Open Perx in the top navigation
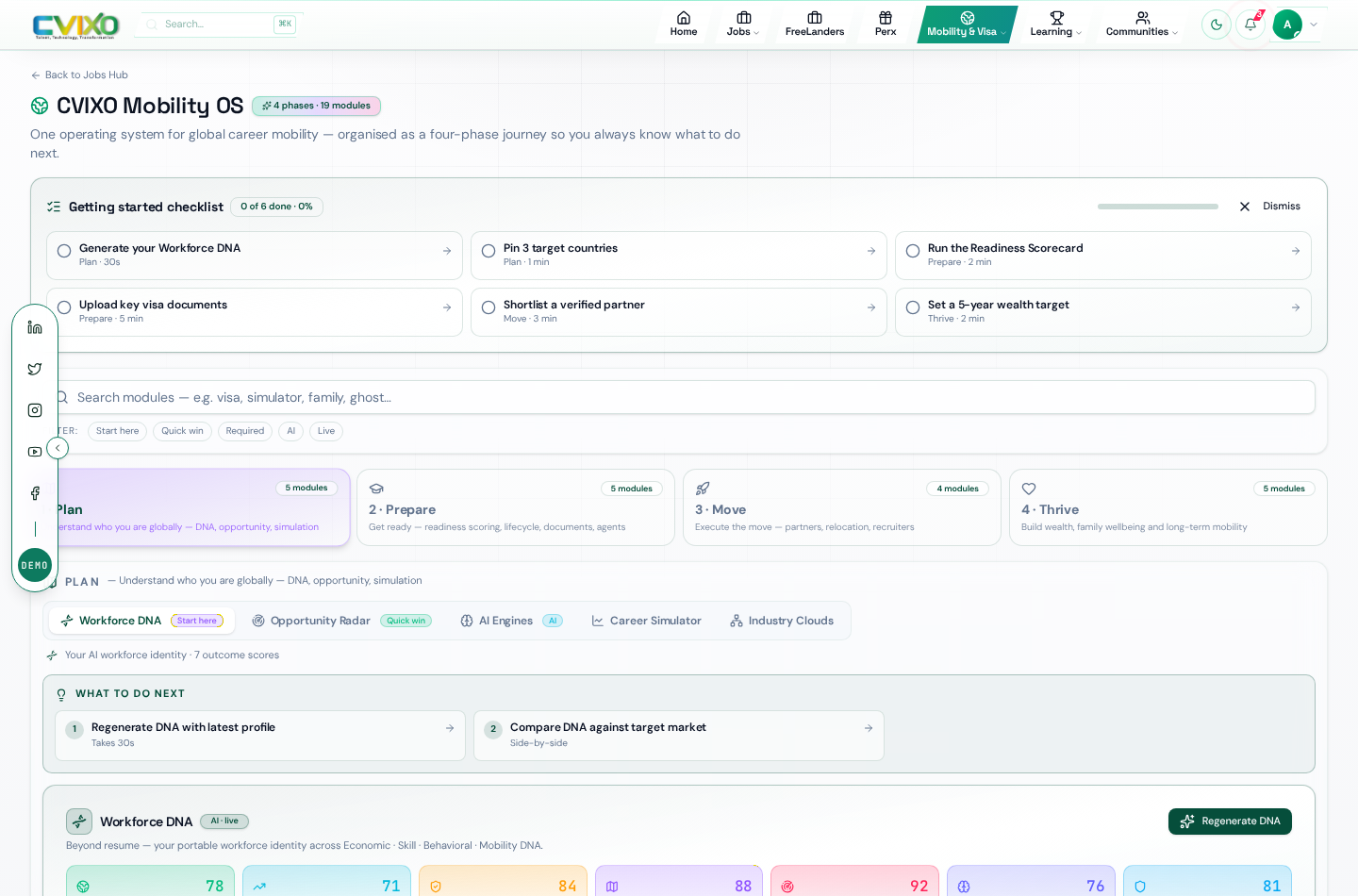Screen dimensions: 1358x896 [x=886, y=25]
